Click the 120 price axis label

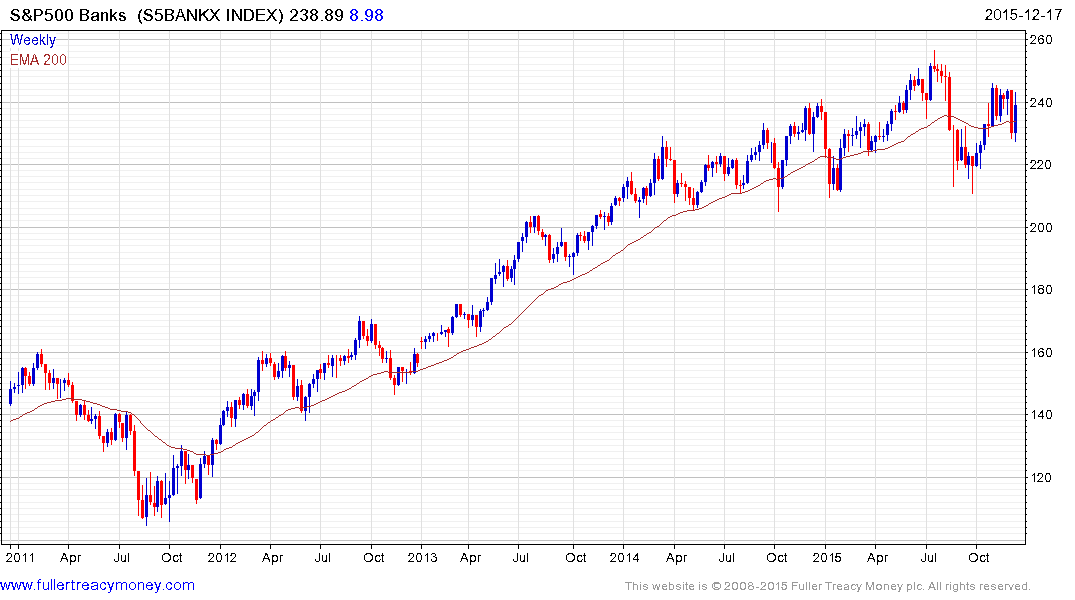point(1041,478)
